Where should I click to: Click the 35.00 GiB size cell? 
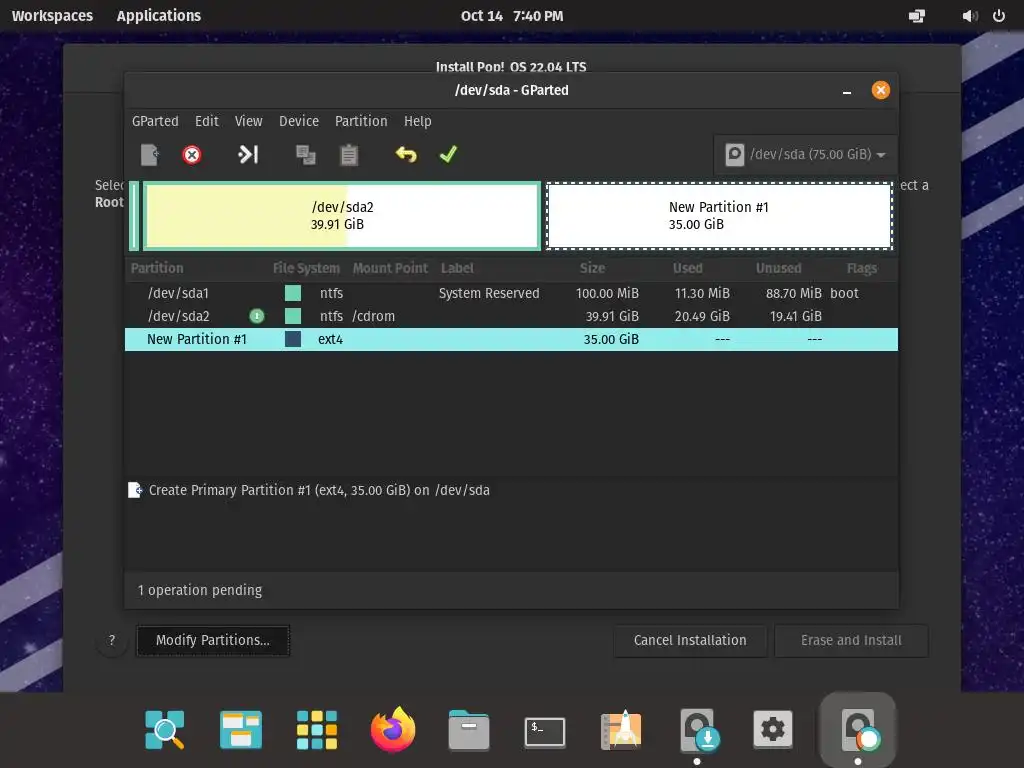[x=611, y=339]
